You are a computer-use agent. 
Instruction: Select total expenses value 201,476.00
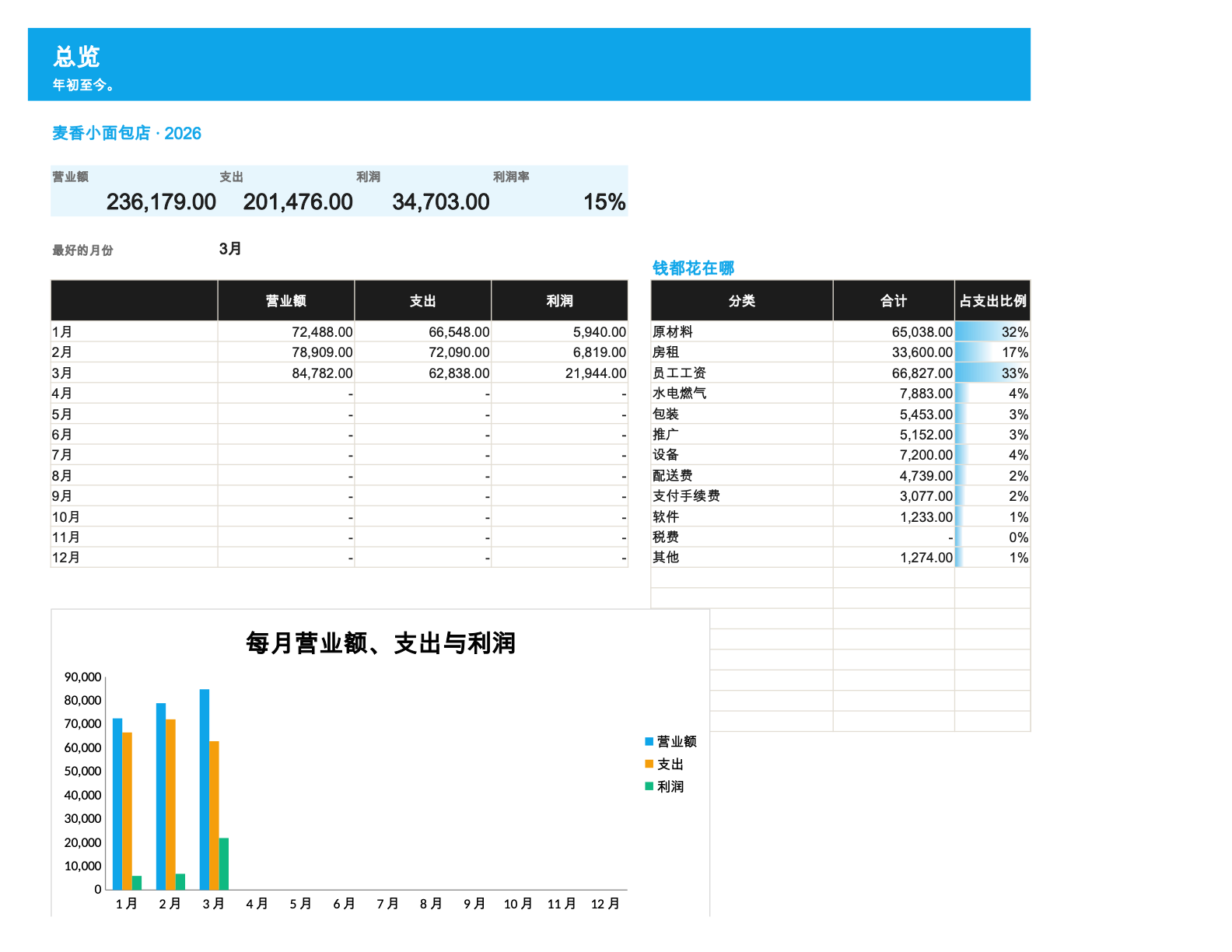coord(298,202)
